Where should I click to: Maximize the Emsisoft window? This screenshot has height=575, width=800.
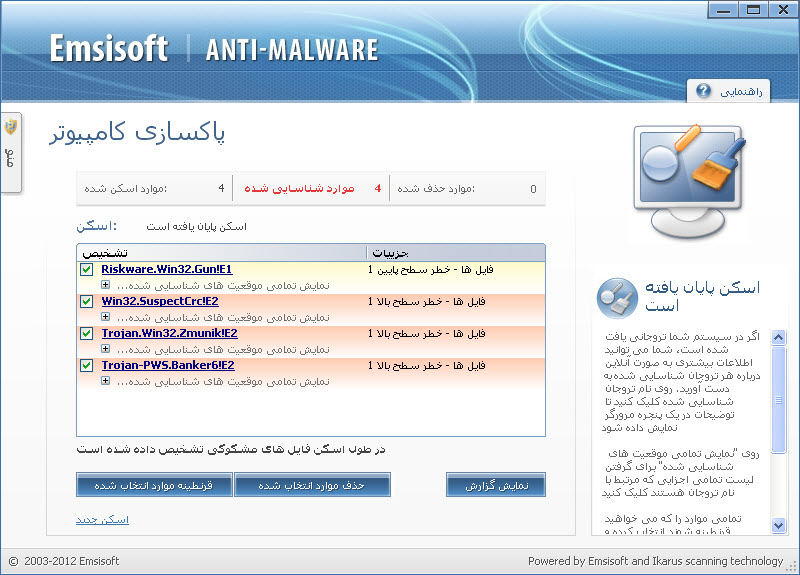[753, 10]
